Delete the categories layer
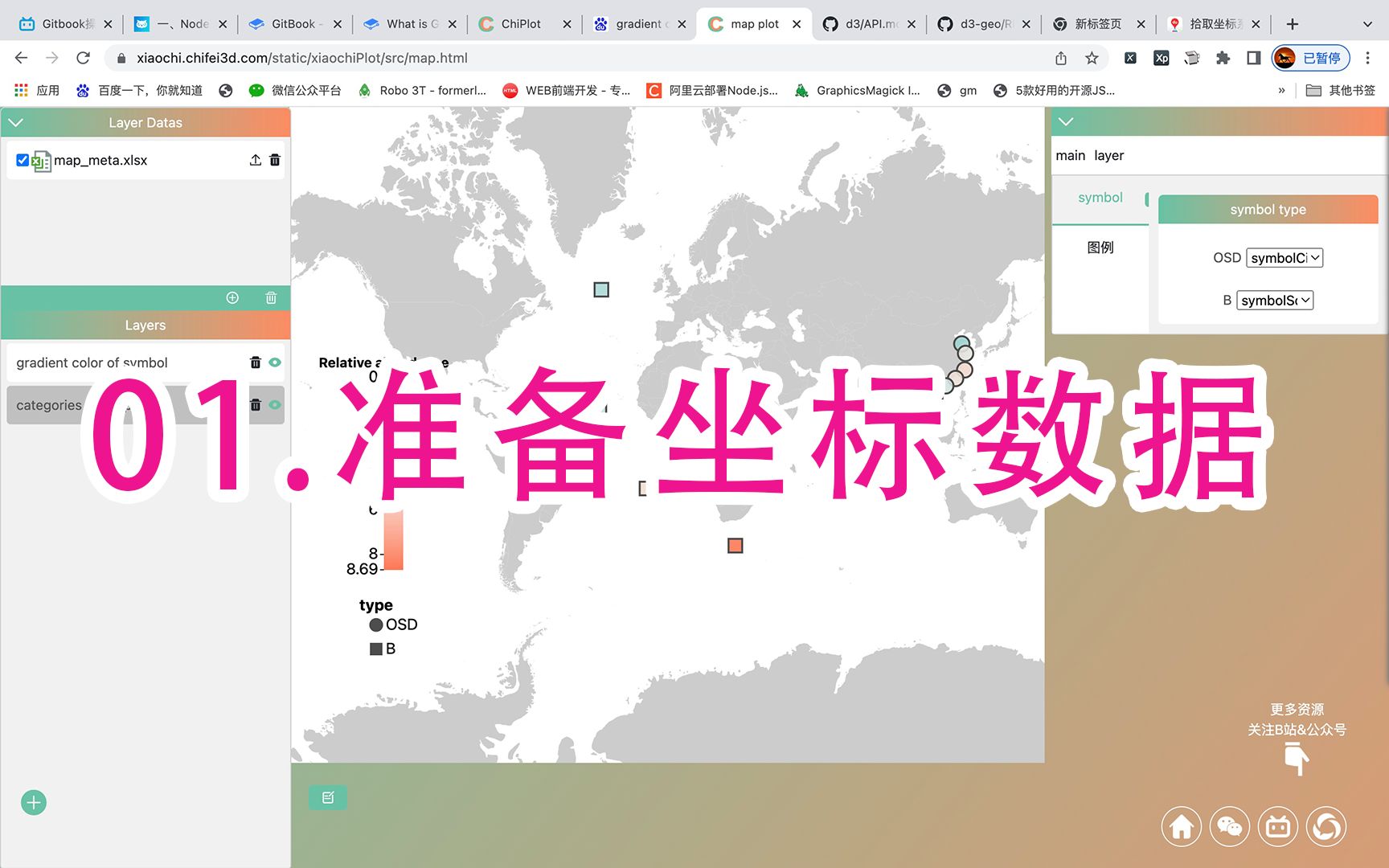 [256, 404]
